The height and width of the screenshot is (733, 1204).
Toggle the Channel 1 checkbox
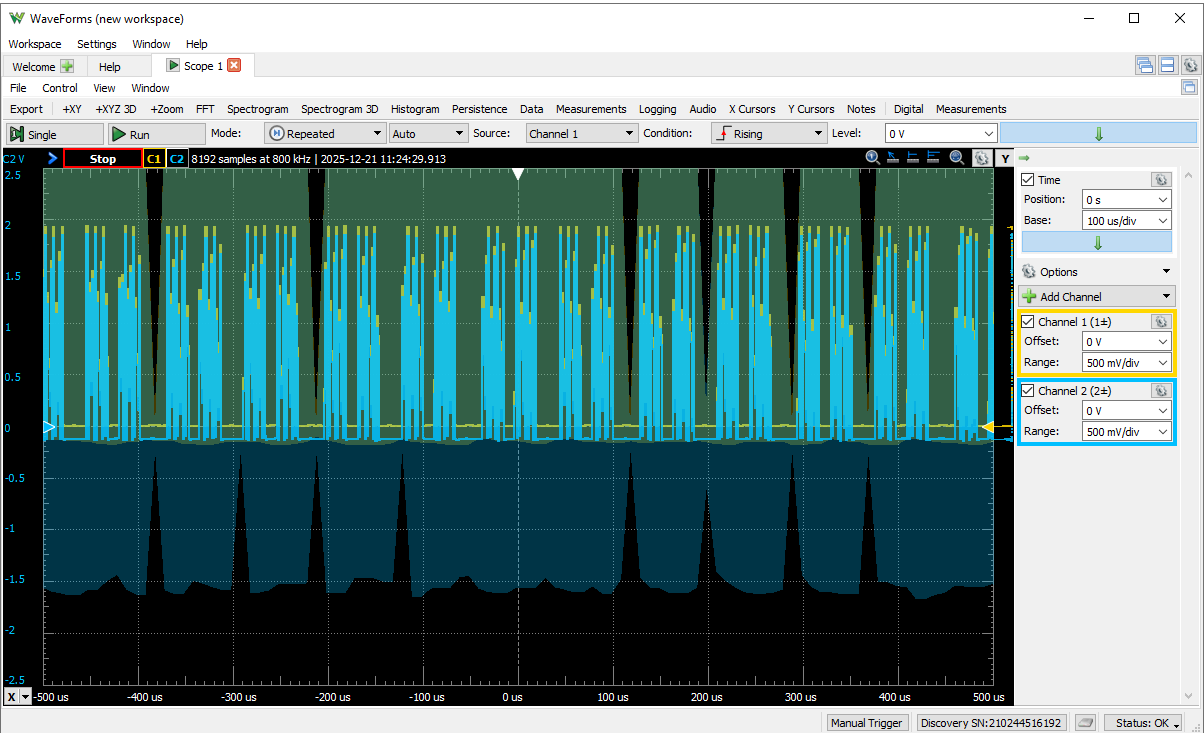pyautogui.click(x=1028, y=322)
